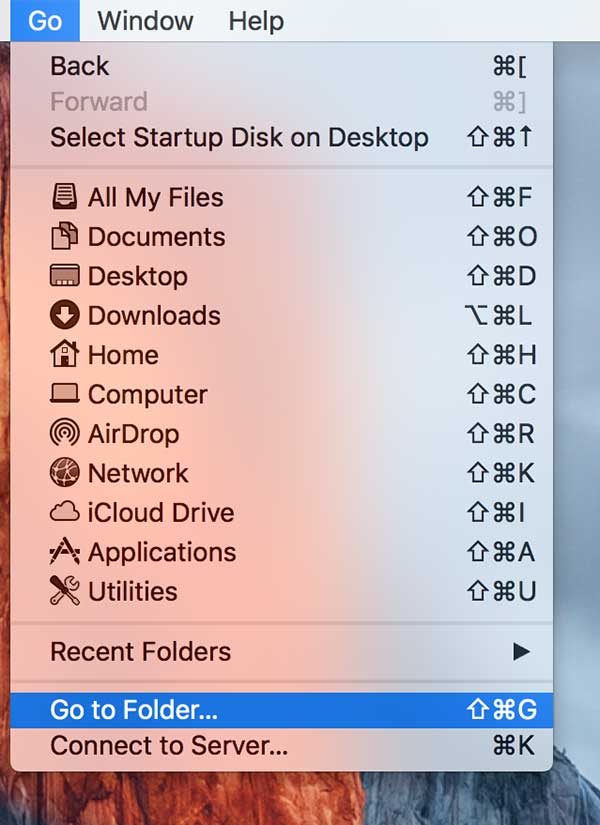Click the Documents file icon
The width and height of the screenshot is (600, 825).
click(x=63, y=236)
